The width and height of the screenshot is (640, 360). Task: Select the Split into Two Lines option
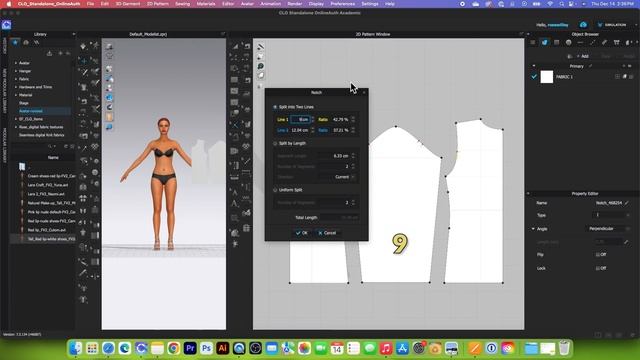click(x=275, y=107)
